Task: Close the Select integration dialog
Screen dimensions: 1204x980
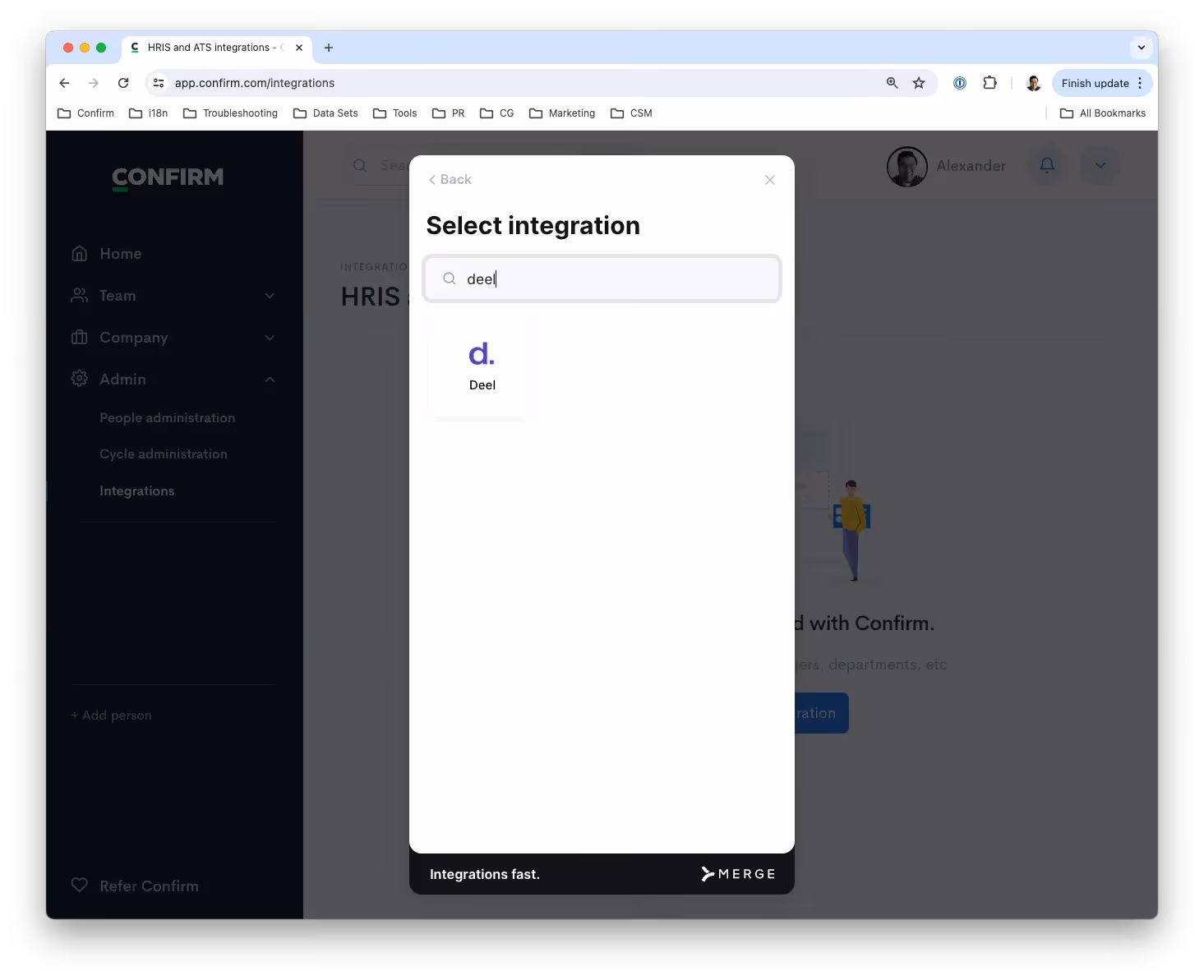Action: click(x=770, y=180)
